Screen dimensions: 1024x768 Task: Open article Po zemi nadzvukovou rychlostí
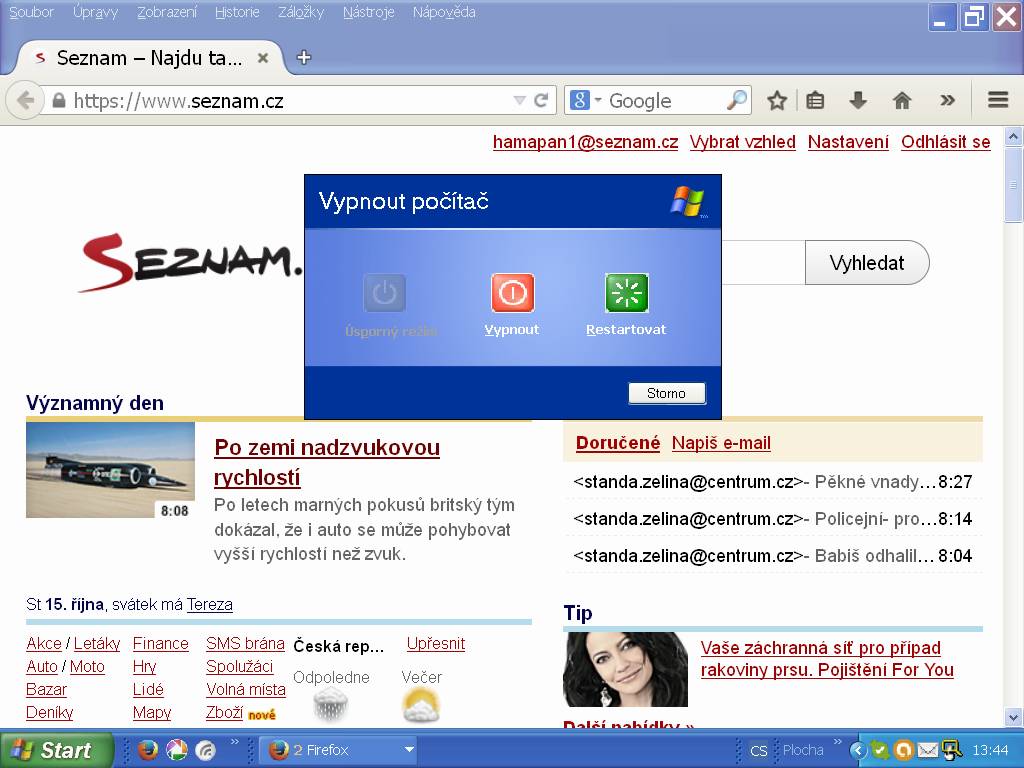tap(327, 462)
